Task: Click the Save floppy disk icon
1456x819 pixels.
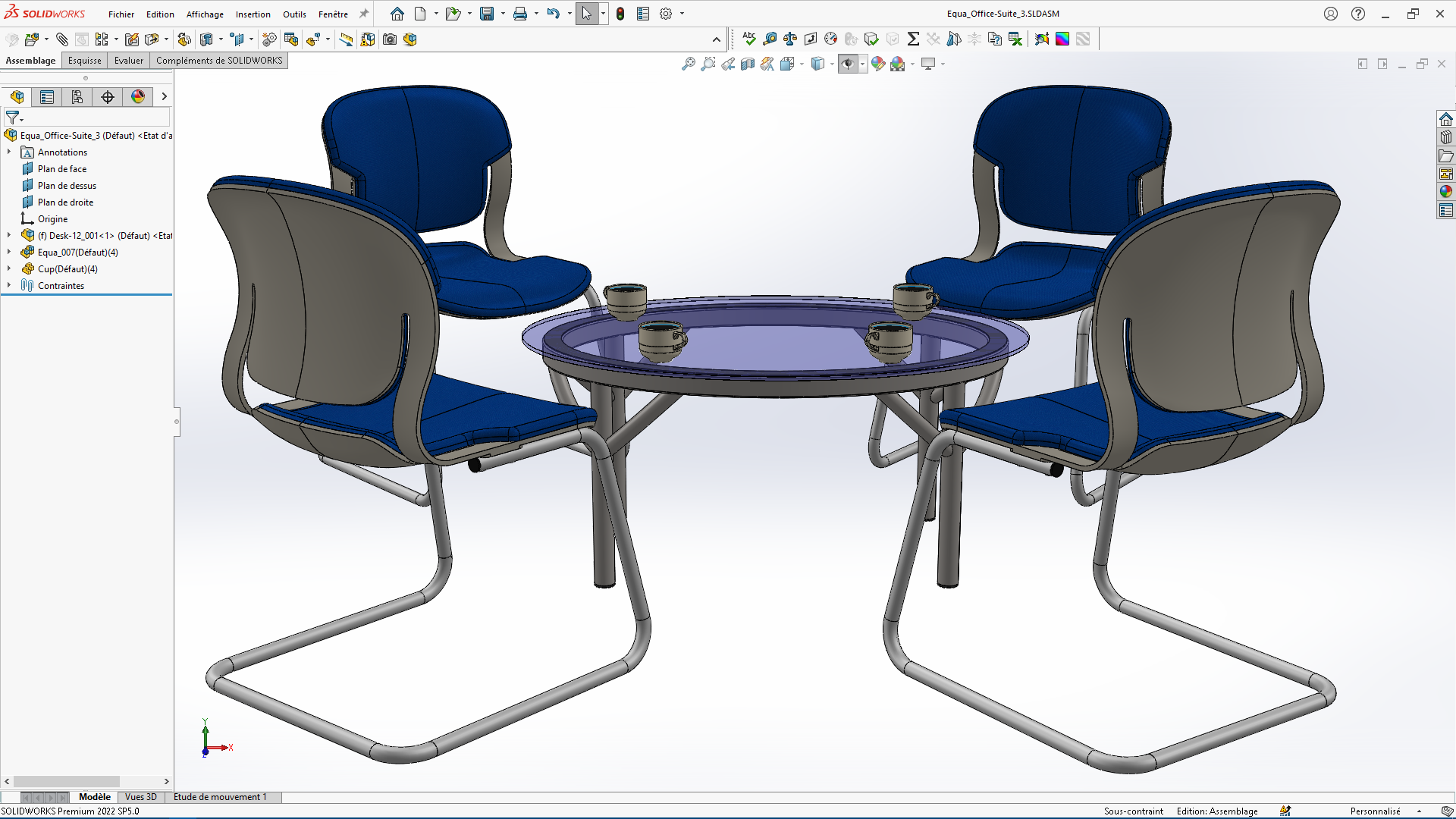Action: [487, 14]
